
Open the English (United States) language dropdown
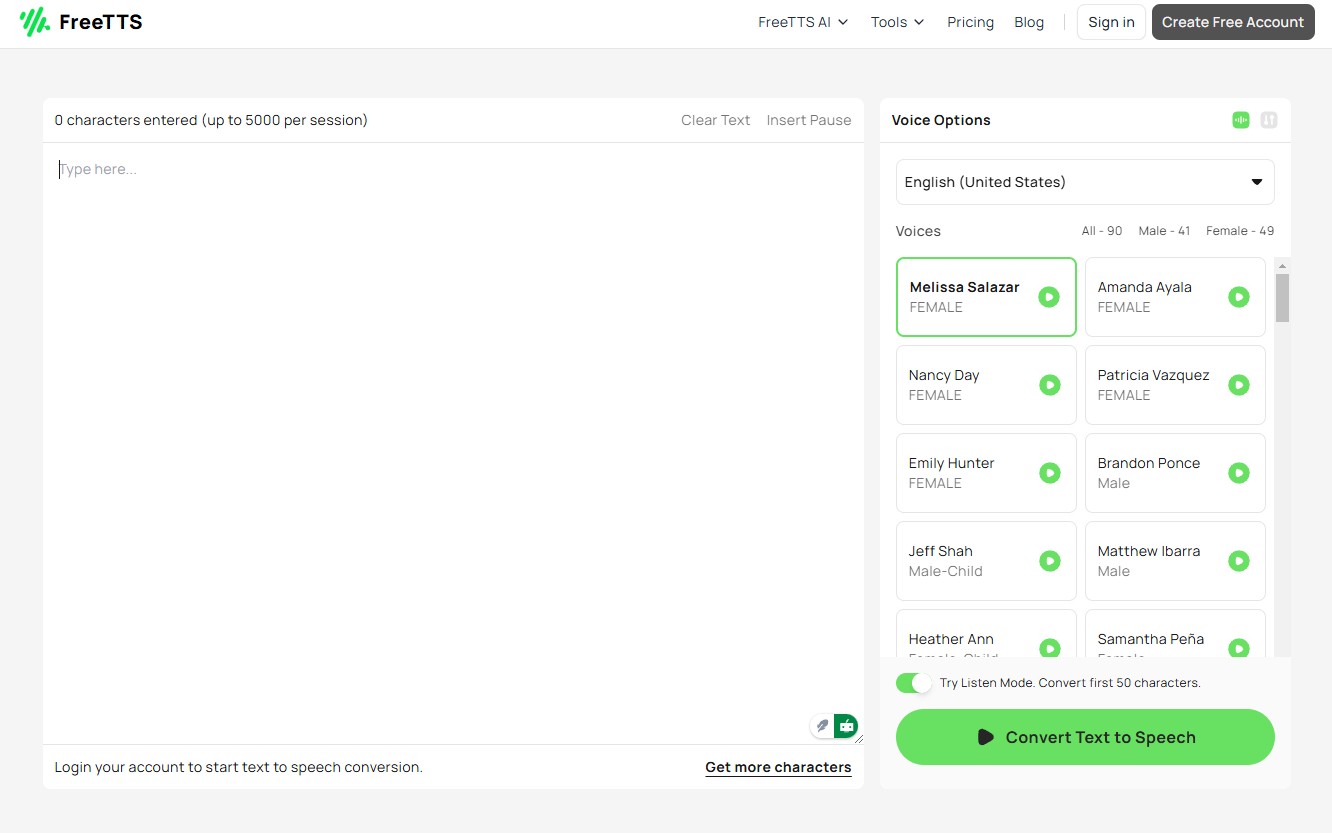[x=1085, y=182]
